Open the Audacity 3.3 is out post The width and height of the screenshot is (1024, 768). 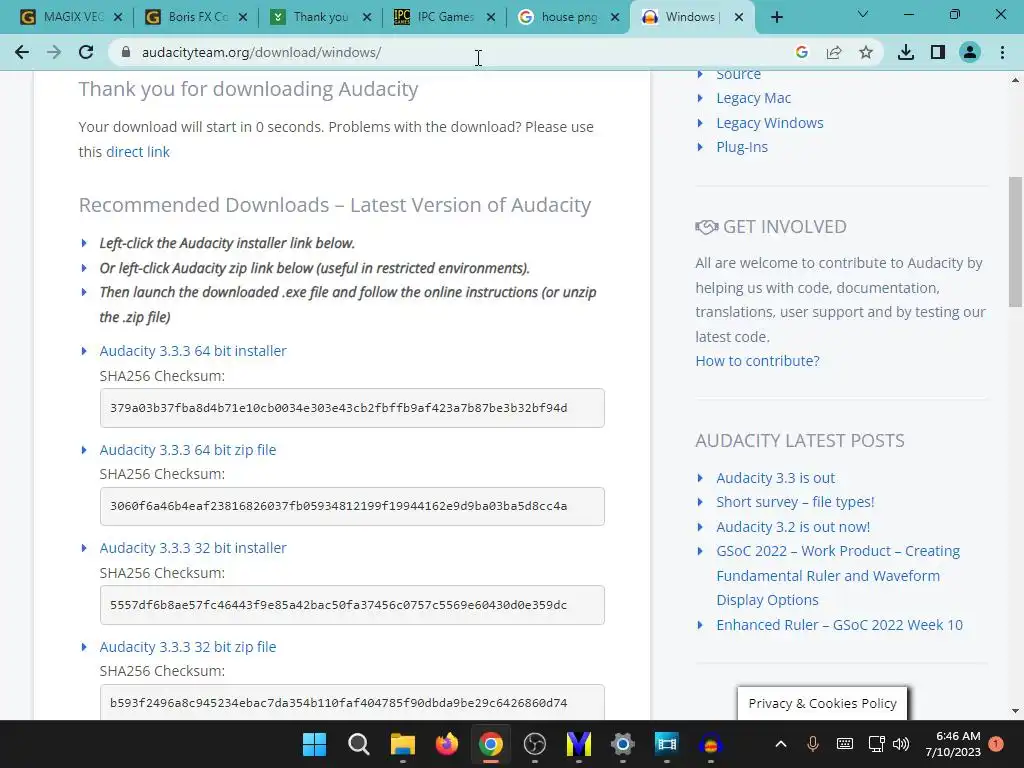click(x=775, y=478)
